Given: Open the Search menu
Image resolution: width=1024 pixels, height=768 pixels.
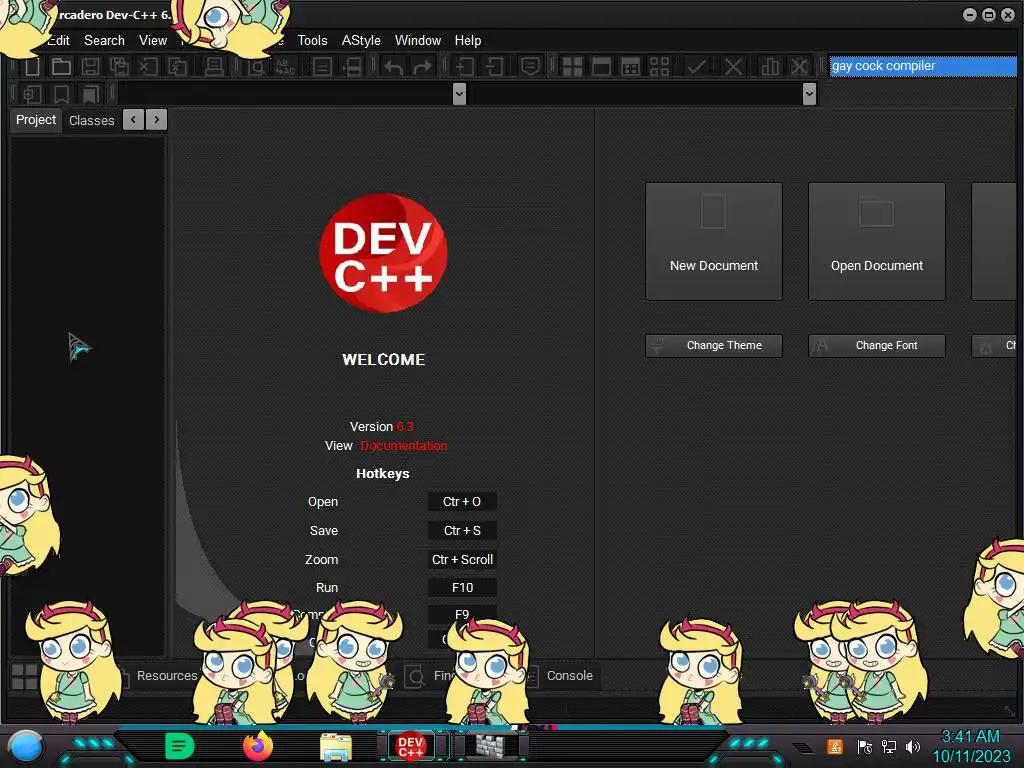Looking at the screenshot, I should click(104, 40).
